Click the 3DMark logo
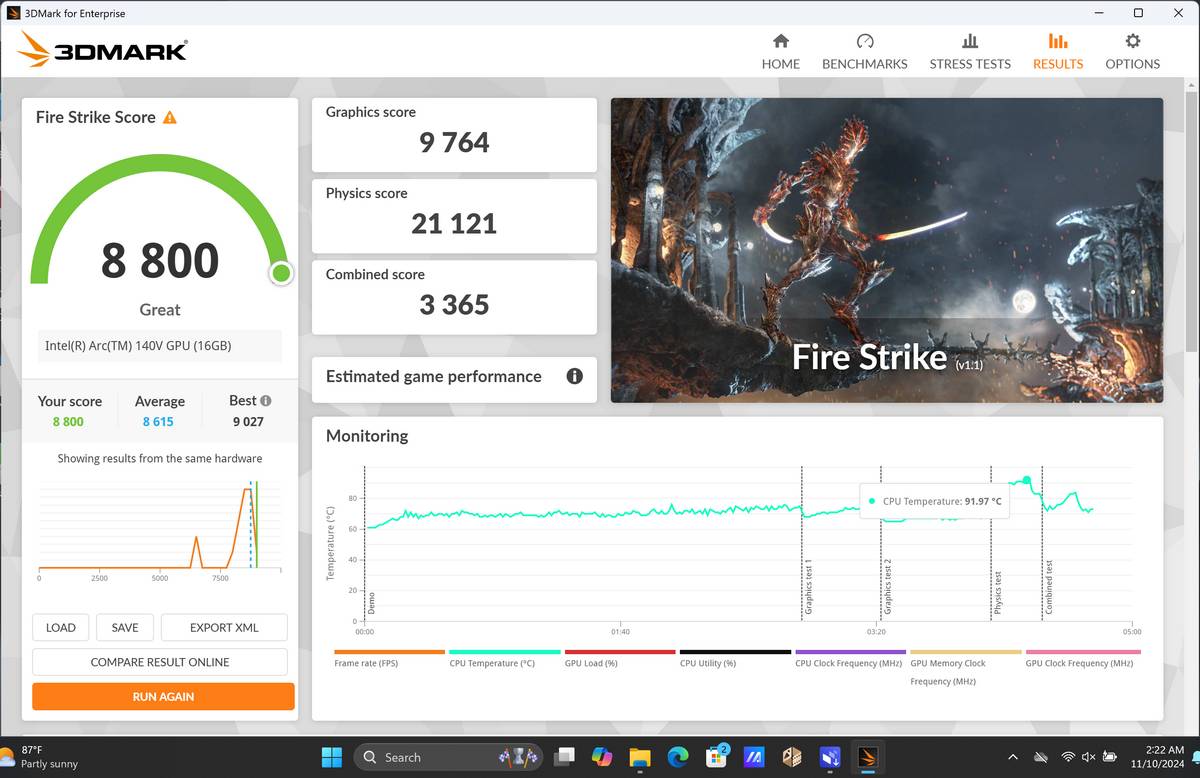This screenshot has width=1200, height=778. (x=103, y=50)
